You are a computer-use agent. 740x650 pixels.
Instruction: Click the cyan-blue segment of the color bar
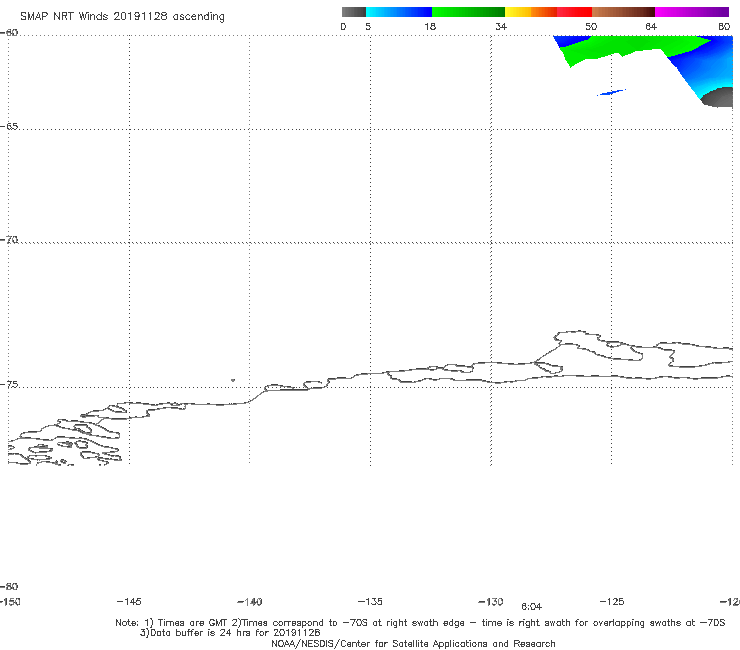click(x=399, y=12)
